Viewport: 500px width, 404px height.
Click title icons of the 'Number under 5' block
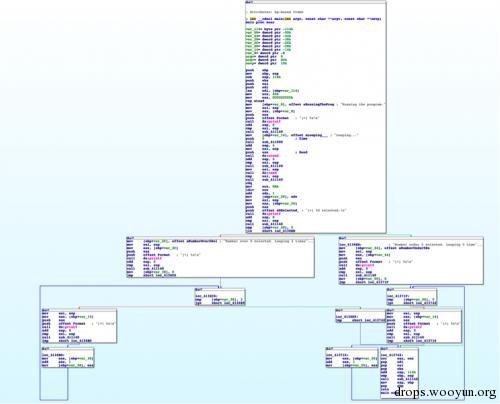[343, 238]
